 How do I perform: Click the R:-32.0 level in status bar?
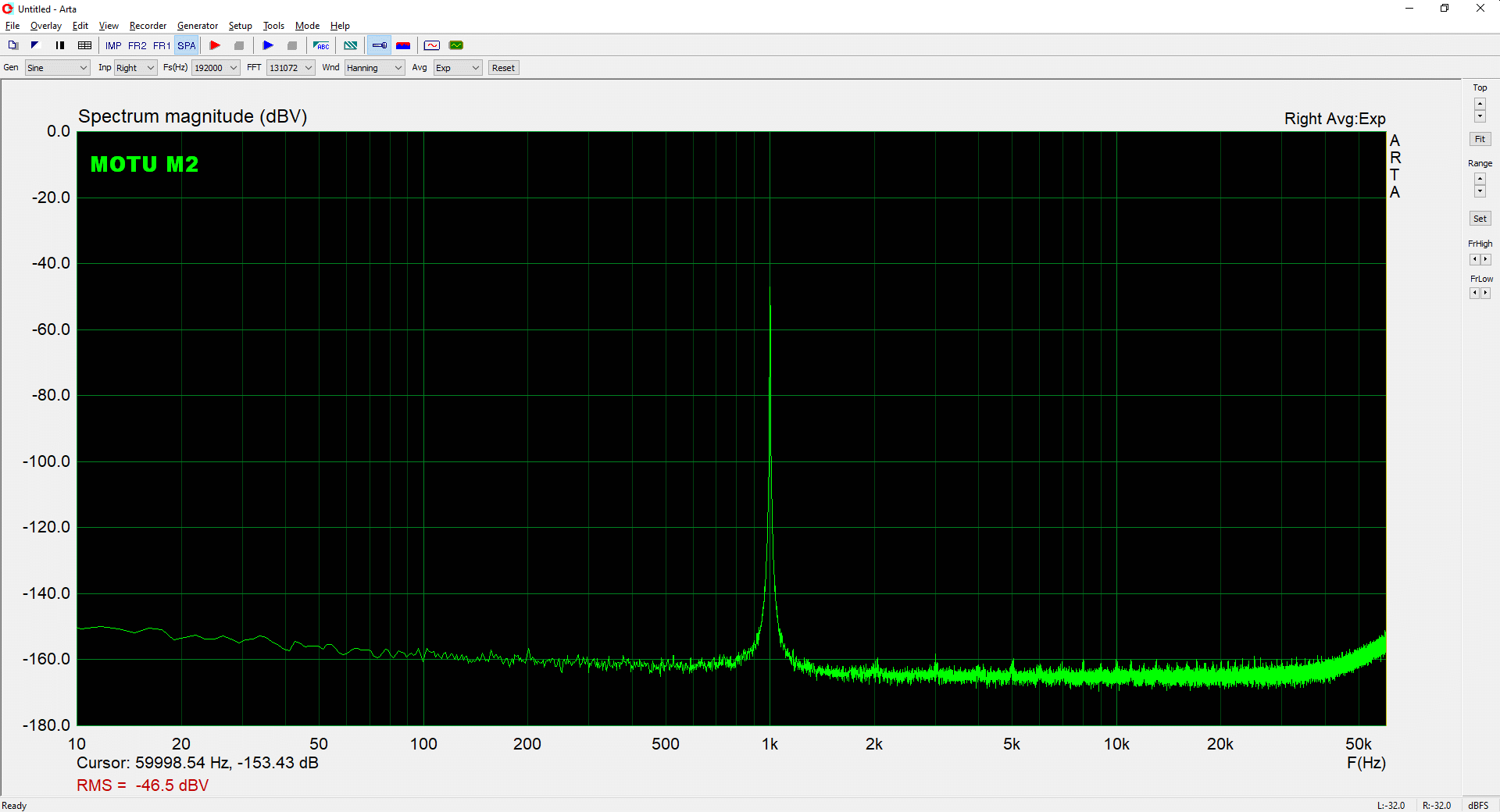[x=1437, y=806]
